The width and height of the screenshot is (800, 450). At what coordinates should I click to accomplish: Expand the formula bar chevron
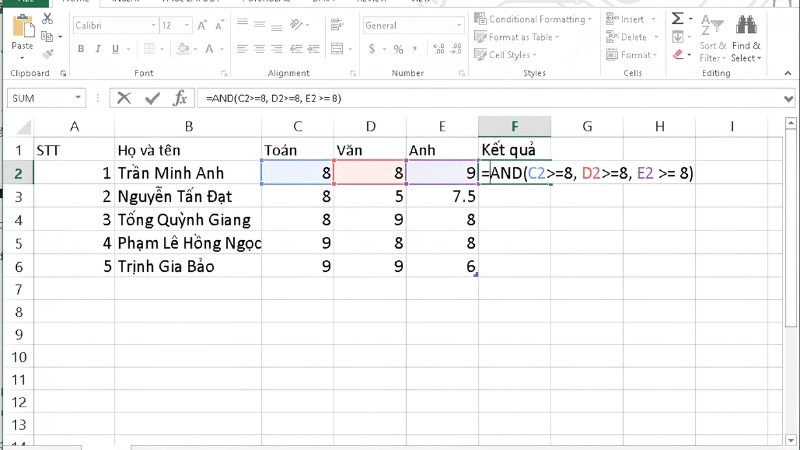point(789,99)
